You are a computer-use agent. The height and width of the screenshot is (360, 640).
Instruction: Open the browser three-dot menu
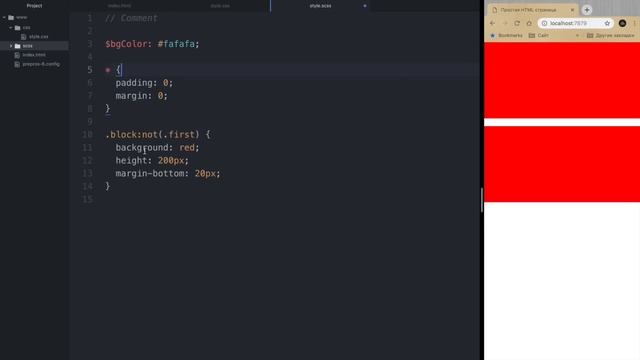tap(635, 23)
